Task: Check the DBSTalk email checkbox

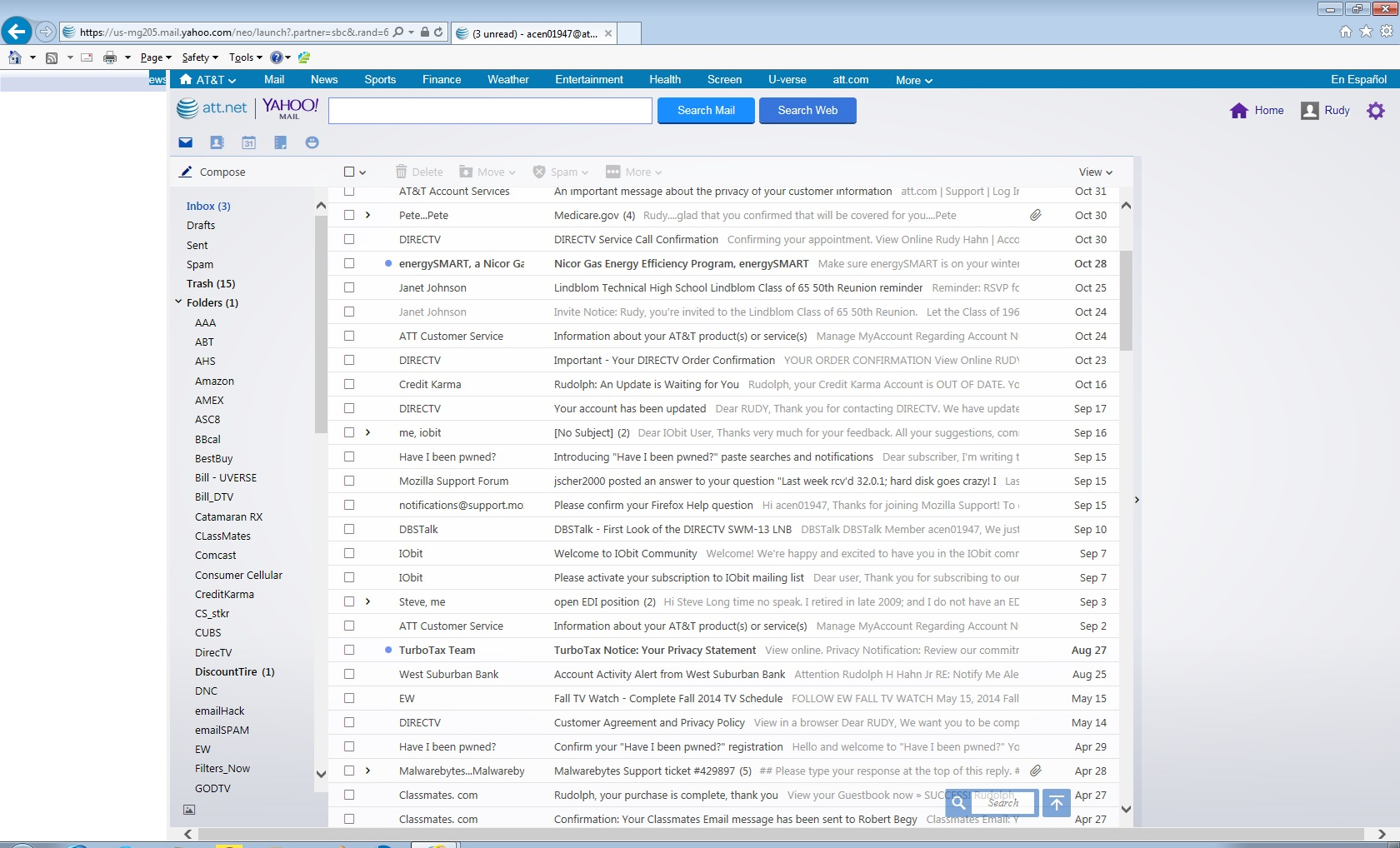Action: click(349, 529)
